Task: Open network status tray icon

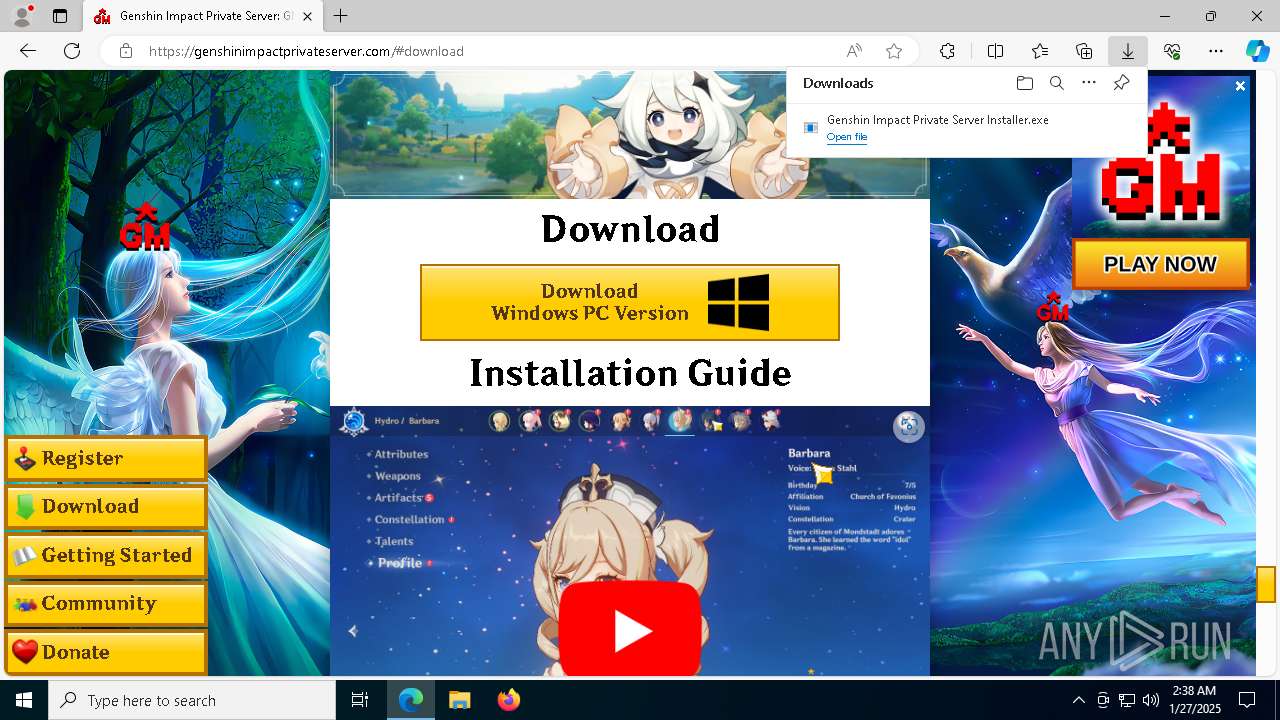Action: pos(1126,700)
